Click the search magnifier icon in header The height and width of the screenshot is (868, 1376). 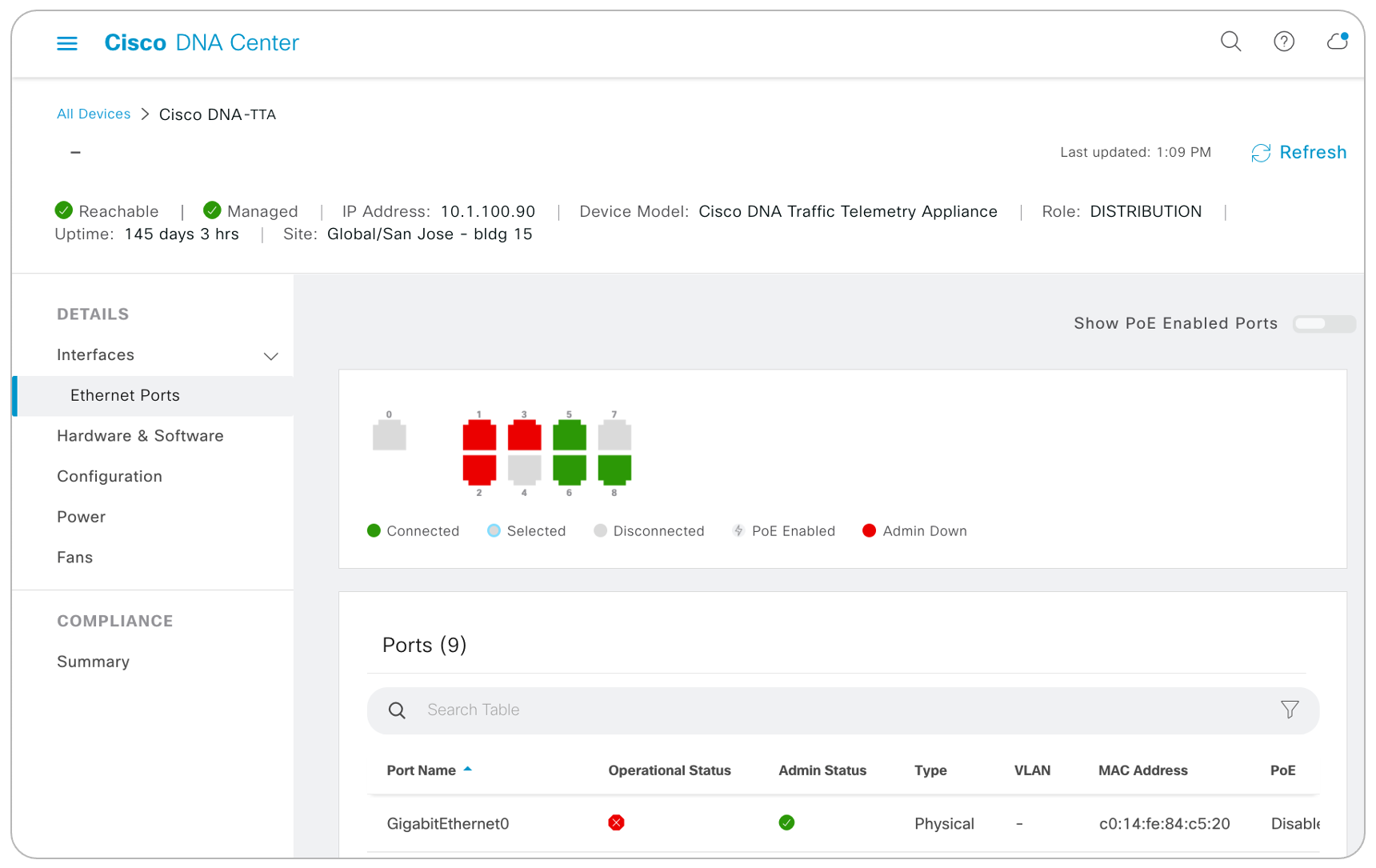coord(1230,42)
